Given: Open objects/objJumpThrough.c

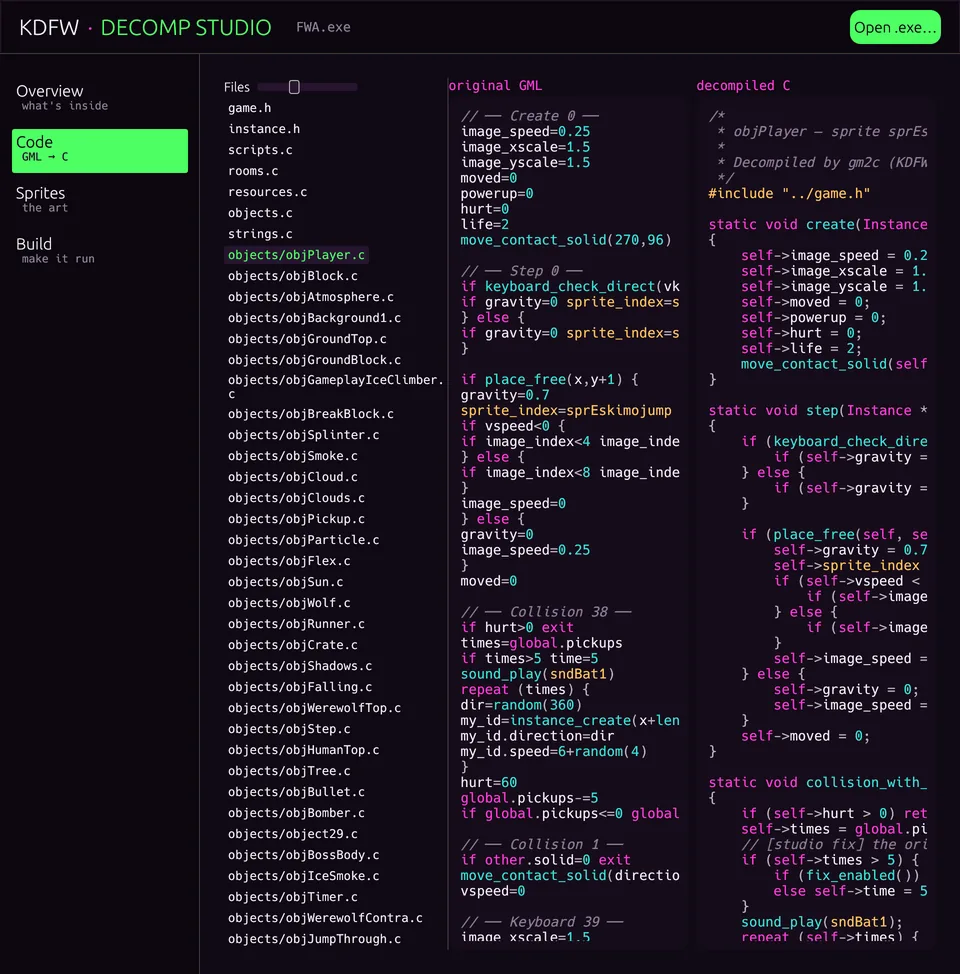Looking at the screenshot, I should 314,939.
